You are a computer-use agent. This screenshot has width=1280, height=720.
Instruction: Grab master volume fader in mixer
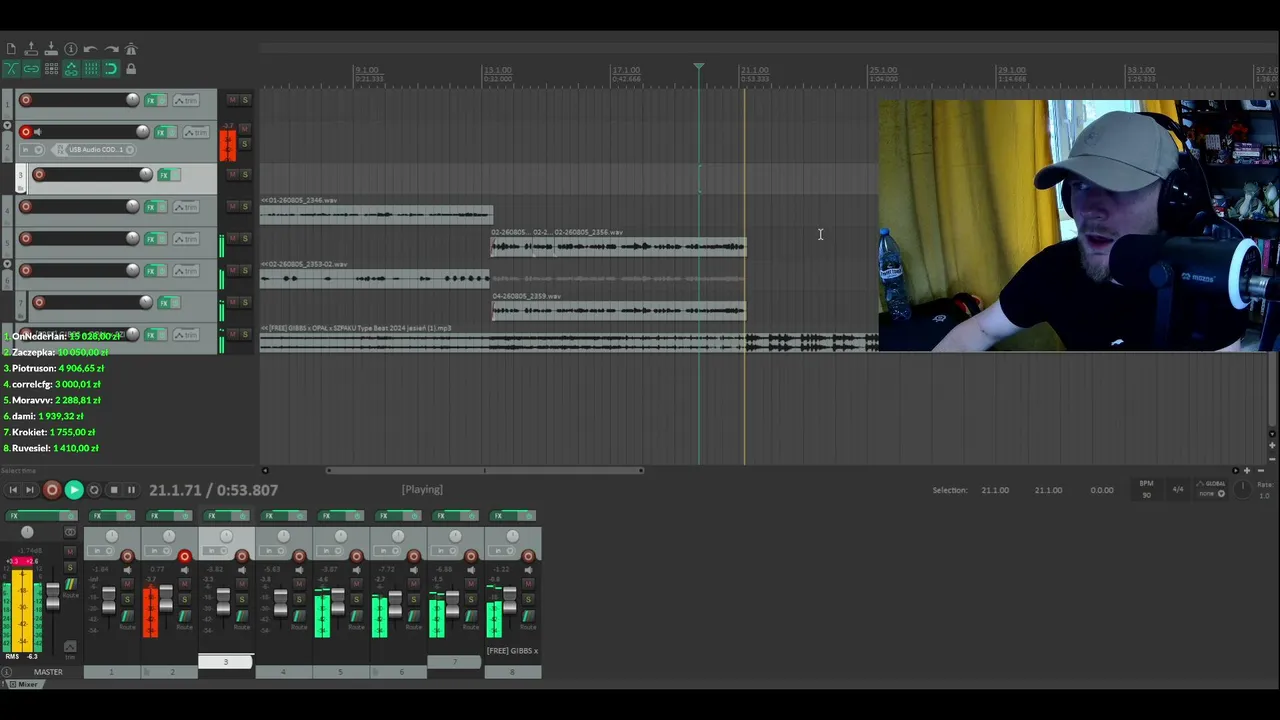(x=52, y=596)
